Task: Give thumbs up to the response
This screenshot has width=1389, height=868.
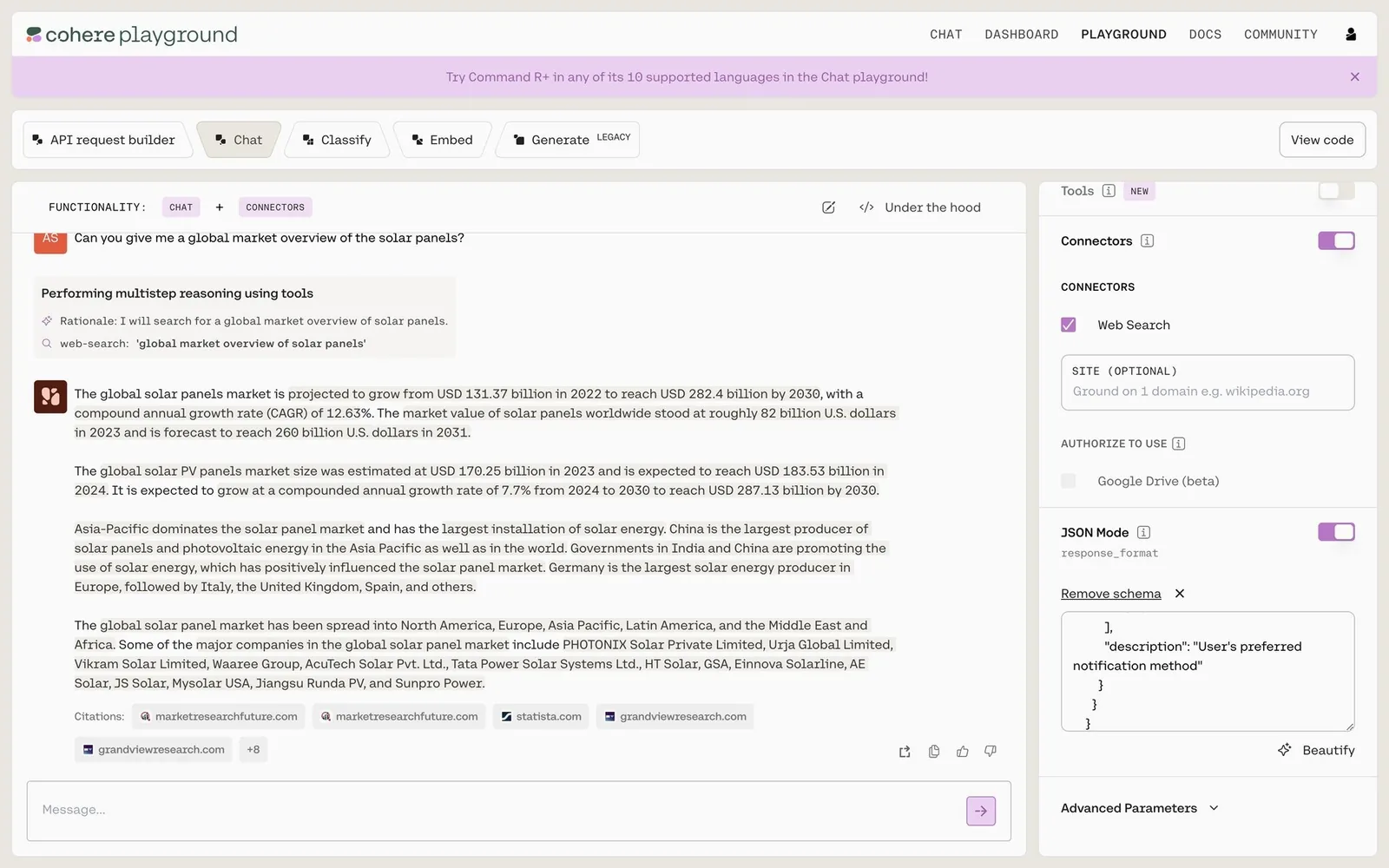Action: coord(963,752)
